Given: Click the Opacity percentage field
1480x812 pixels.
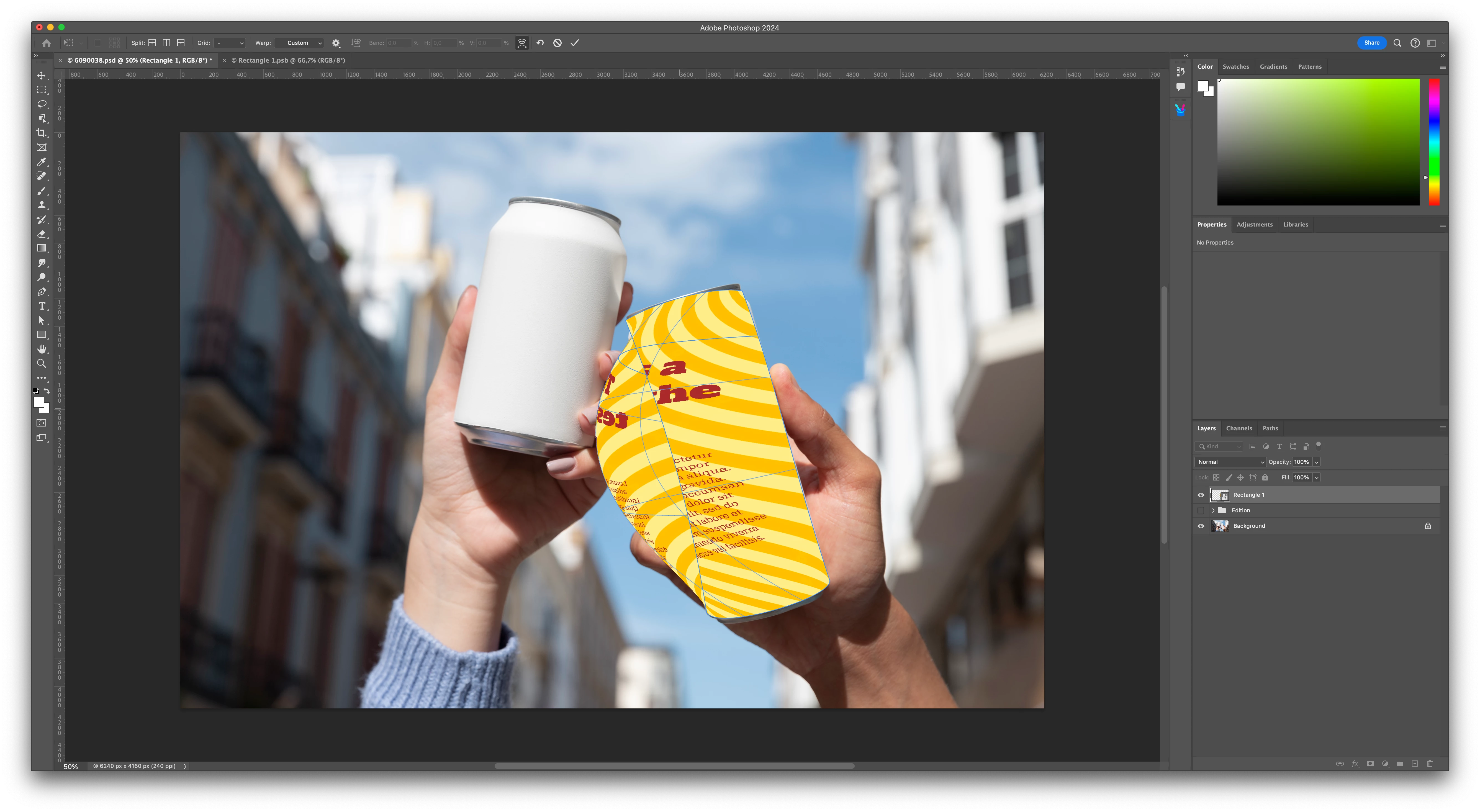Looking at the screenshot, I should click(1301, 462).
